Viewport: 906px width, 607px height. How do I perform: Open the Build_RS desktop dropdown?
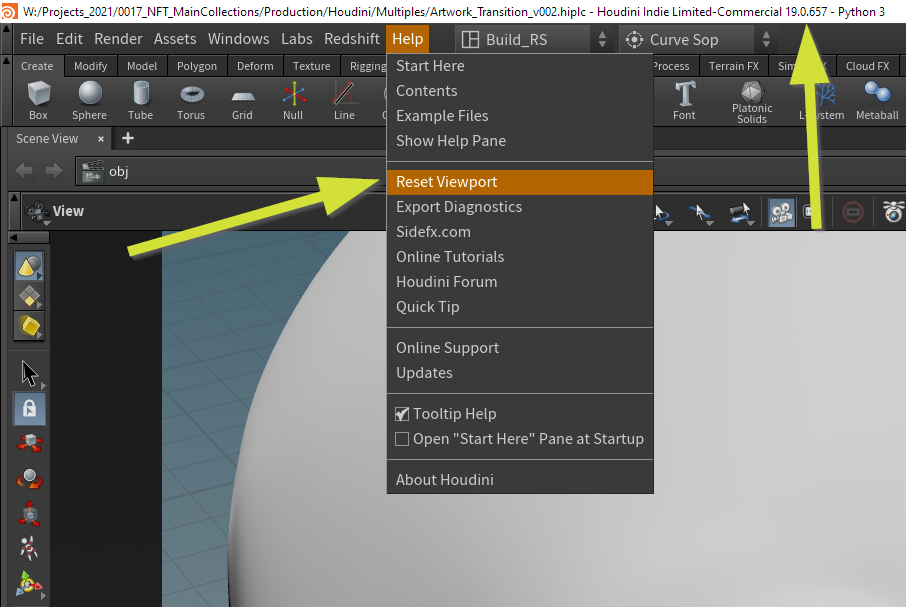(534, 39)
